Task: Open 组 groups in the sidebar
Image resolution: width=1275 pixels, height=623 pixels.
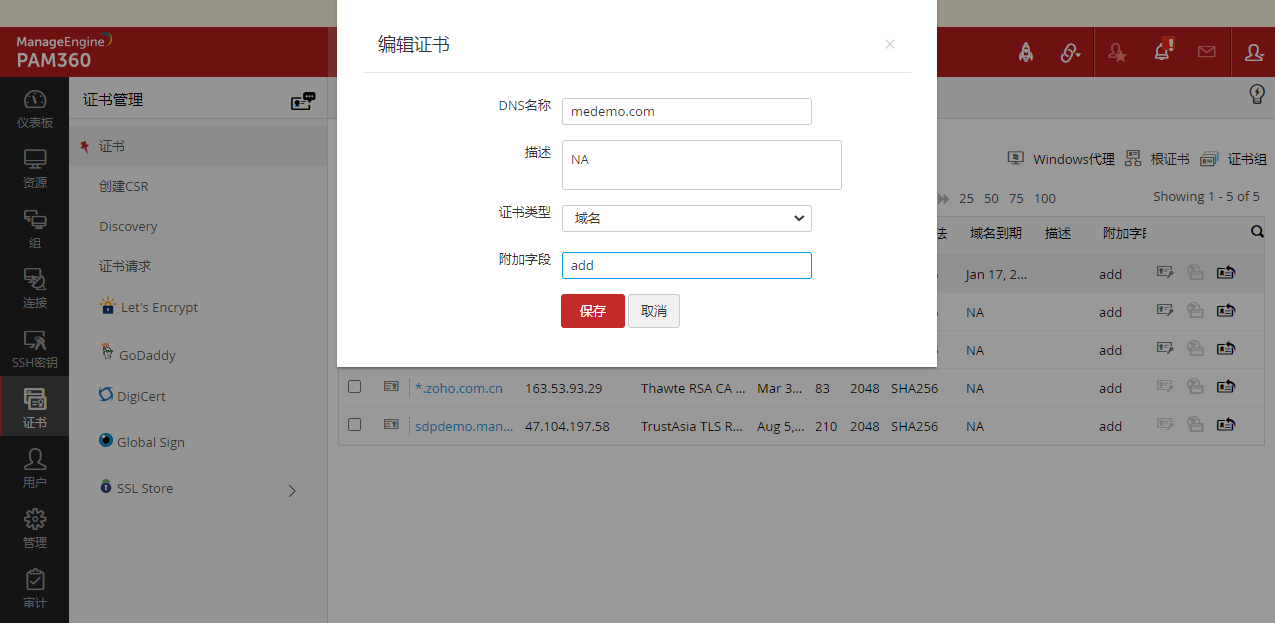Action: 35,228
